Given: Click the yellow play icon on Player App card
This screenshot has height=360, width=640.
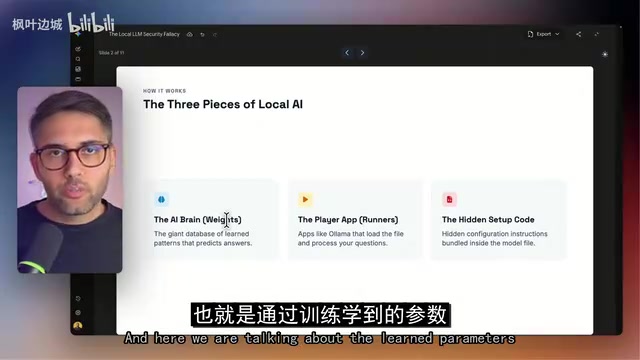Looking at the screenshot, I should point(305,200).
